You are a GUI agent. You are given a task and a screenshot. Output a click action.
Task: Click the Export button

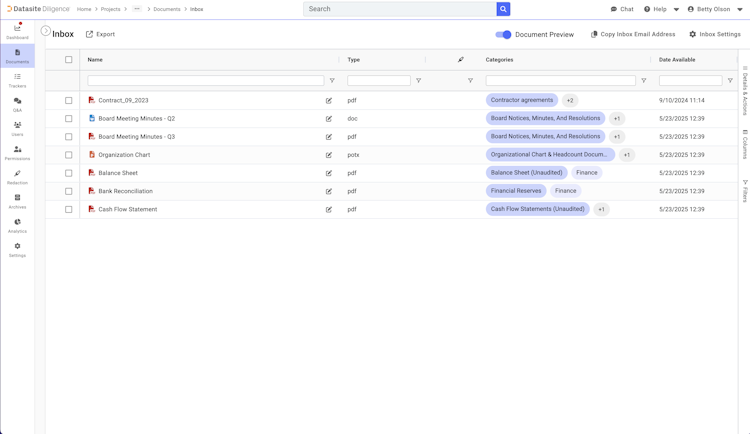click(x=100, y=34)
